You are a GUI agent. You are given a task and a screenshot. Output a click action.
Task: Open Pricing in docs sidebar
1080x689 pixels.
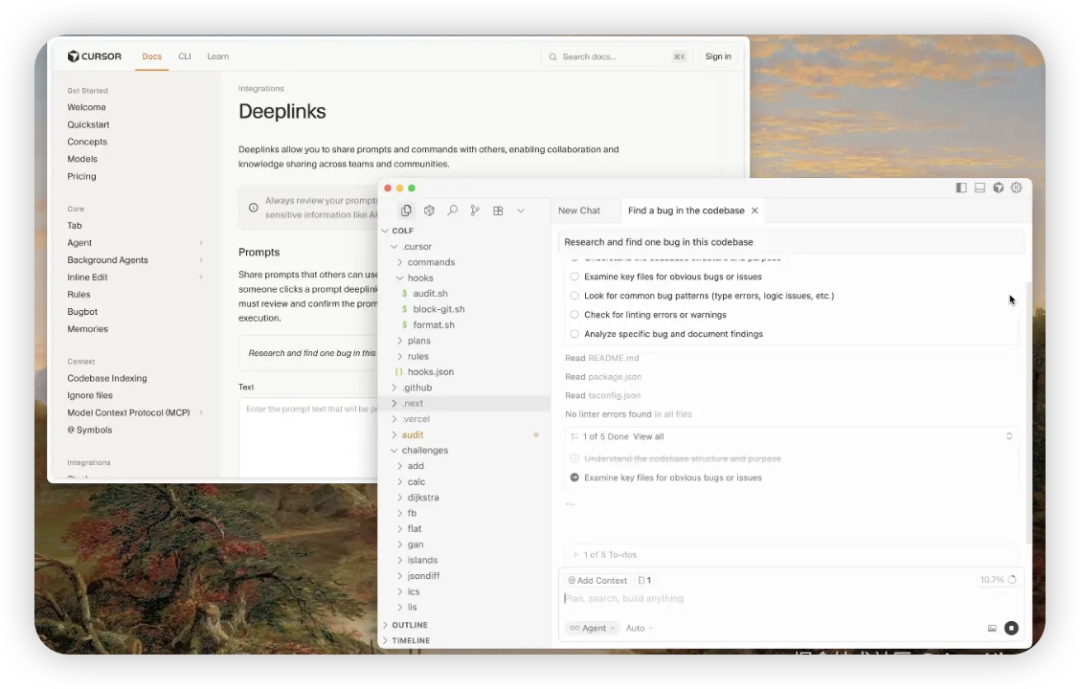click(x=82, y=176)
